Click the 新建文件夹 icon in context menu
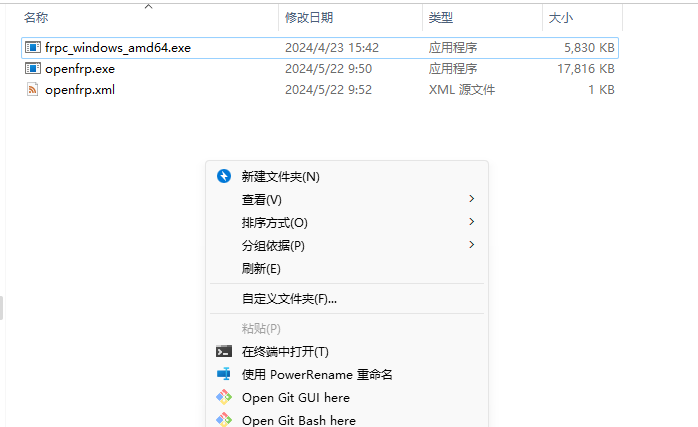 tap(224, 176)
